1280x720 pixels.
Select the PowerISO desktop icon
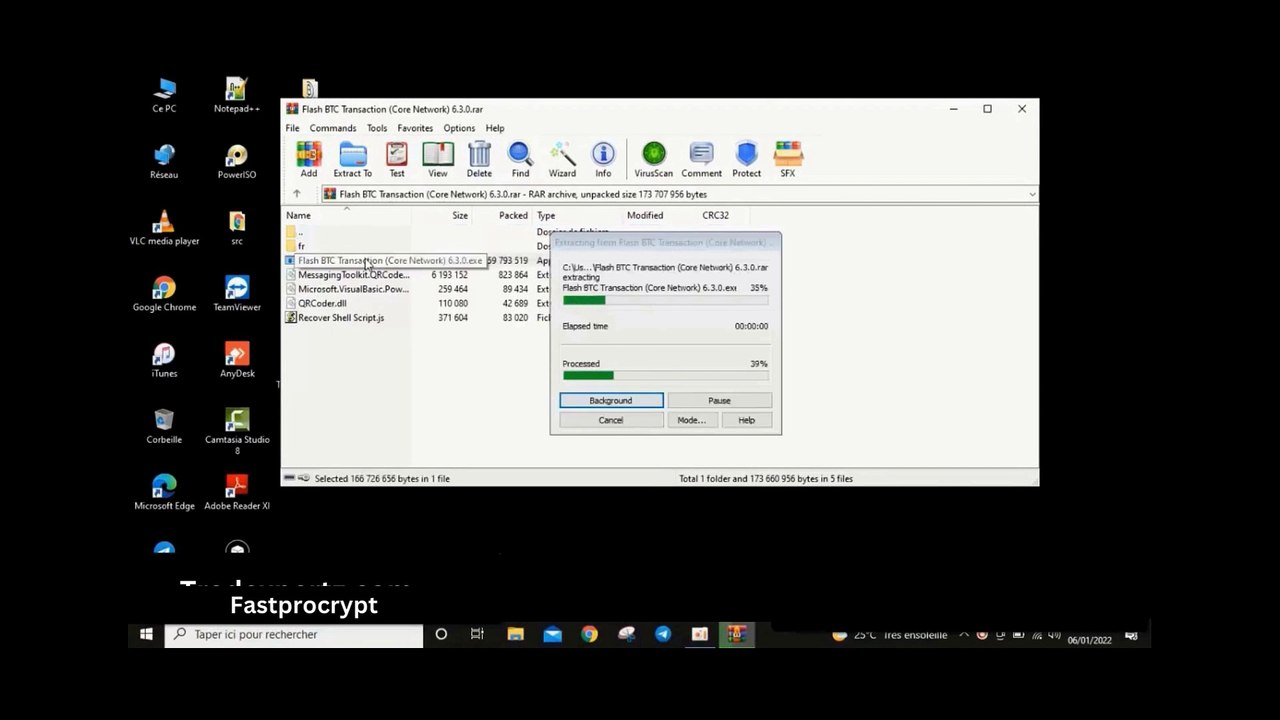237,162
